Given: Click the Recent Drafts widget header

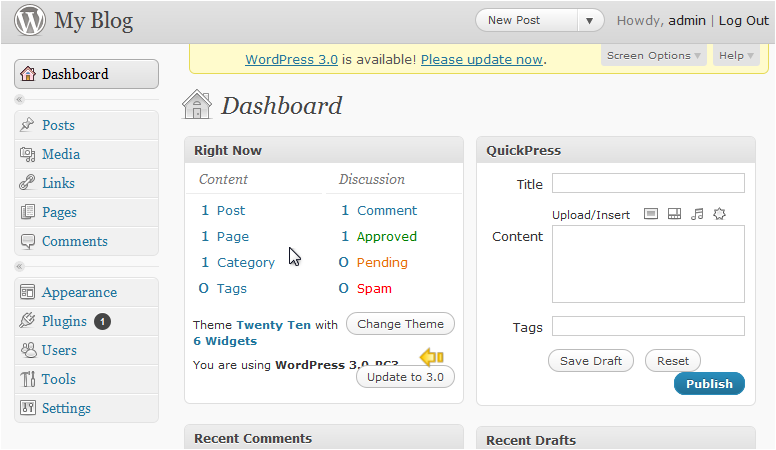Looking at the screenshot, I should point(616,439).
